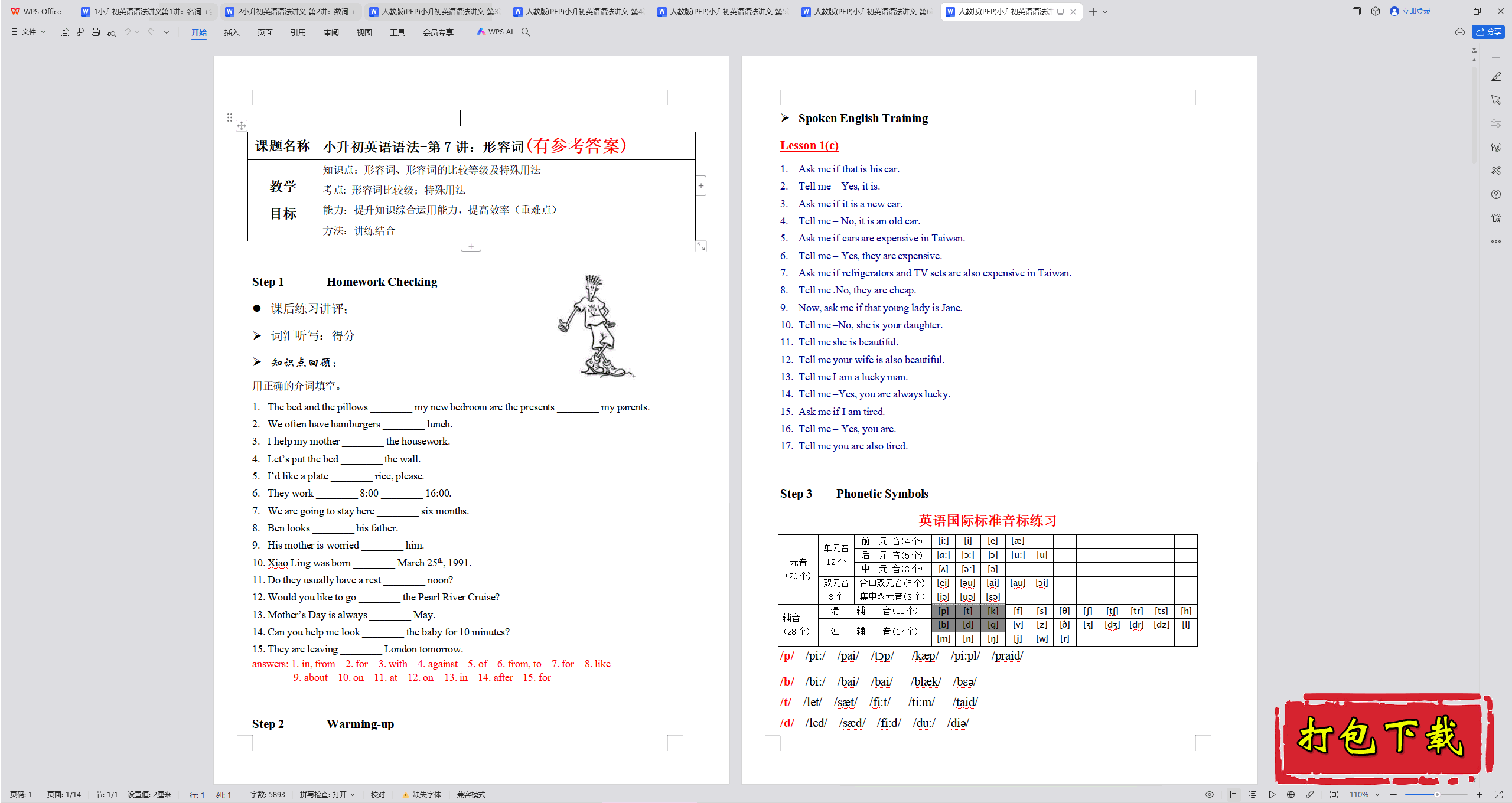The image size is (1512, 803).
Task: Click the 分享 share button
Action: tap(1488, 32)
